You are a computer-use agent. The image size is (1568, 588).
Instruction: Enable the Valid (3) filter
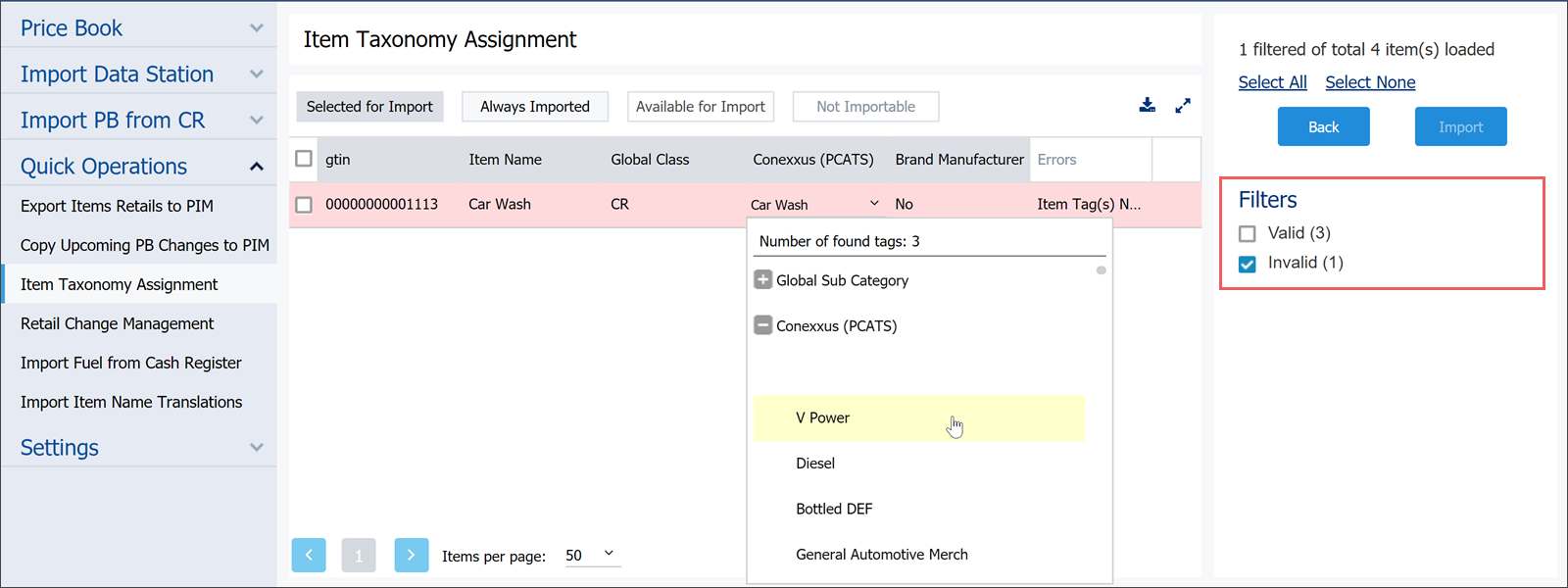point(1248,233)
